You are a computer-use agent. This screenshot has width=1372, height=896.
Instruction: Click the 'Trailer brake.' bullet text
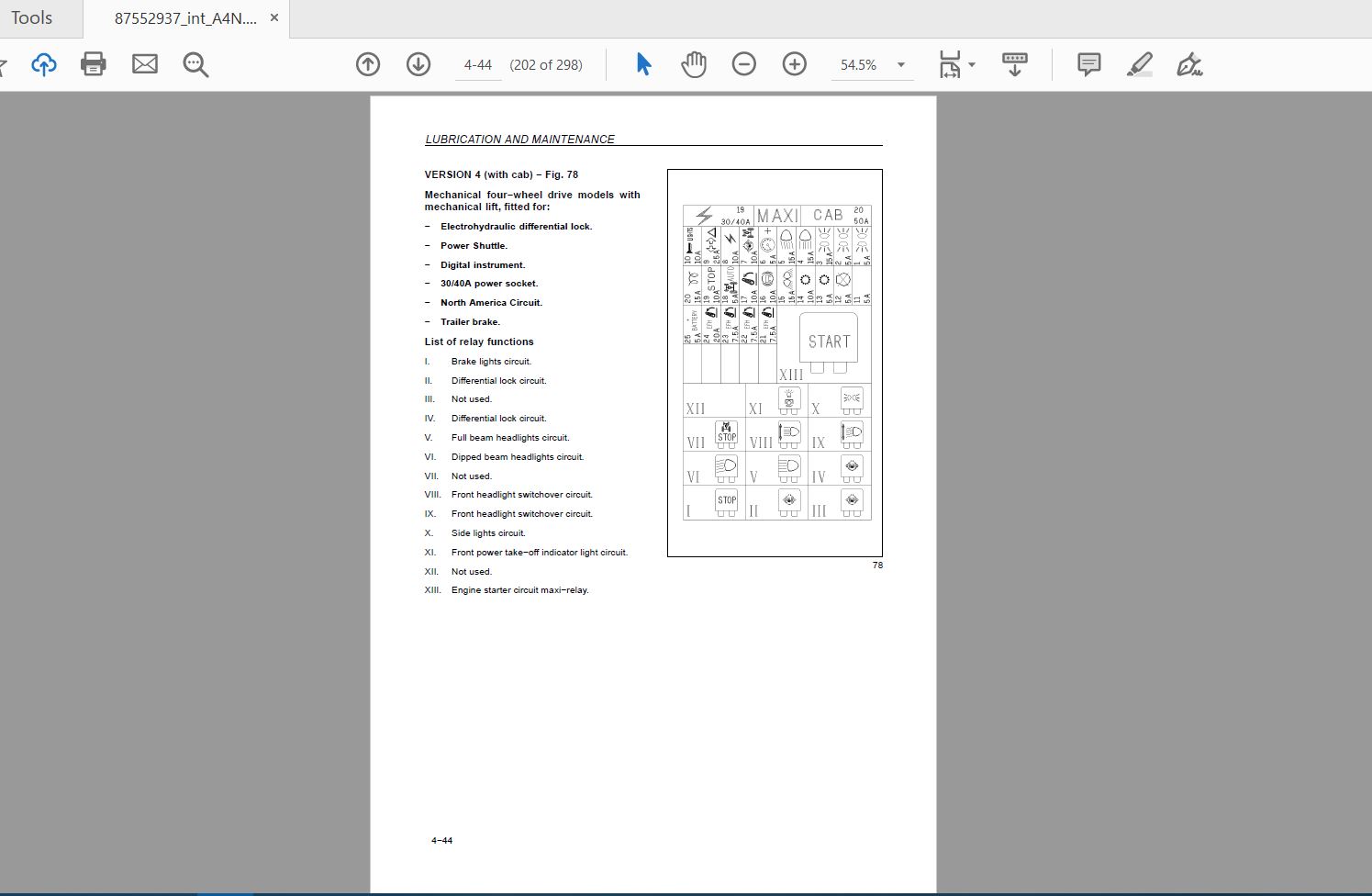(470, 322)
